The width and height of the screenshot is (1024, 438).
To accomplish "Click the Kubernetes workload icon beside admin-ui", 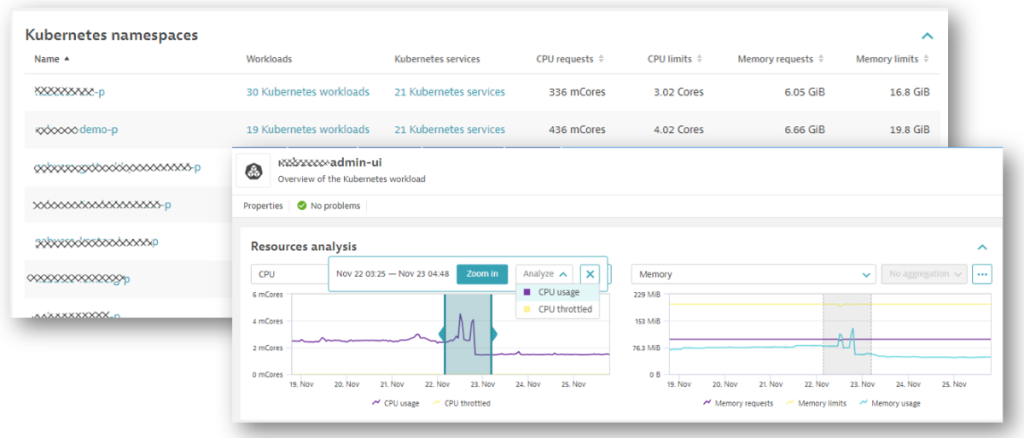I will pyautogui.click(x=255, y=171).
